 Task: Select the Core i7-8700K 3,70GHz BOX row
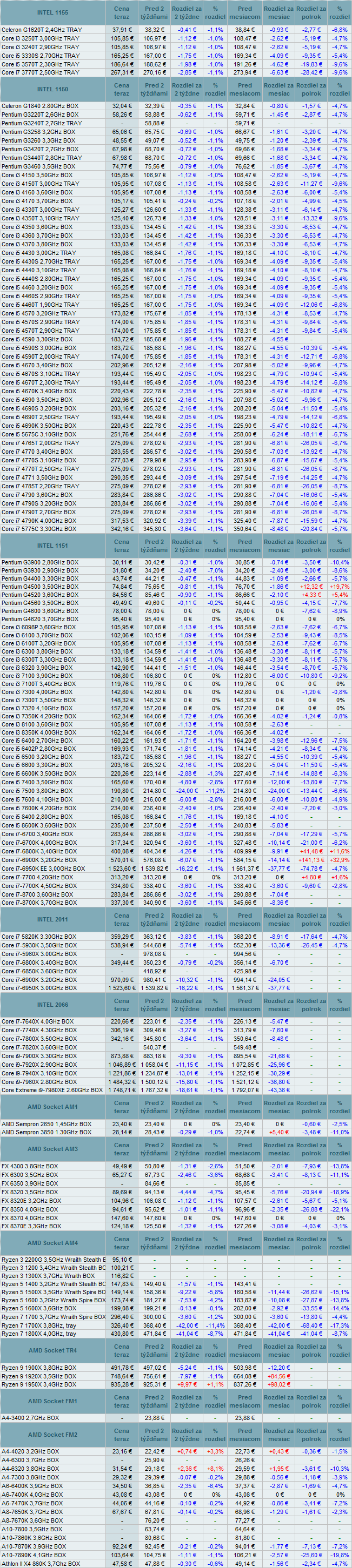coord(176,903)
